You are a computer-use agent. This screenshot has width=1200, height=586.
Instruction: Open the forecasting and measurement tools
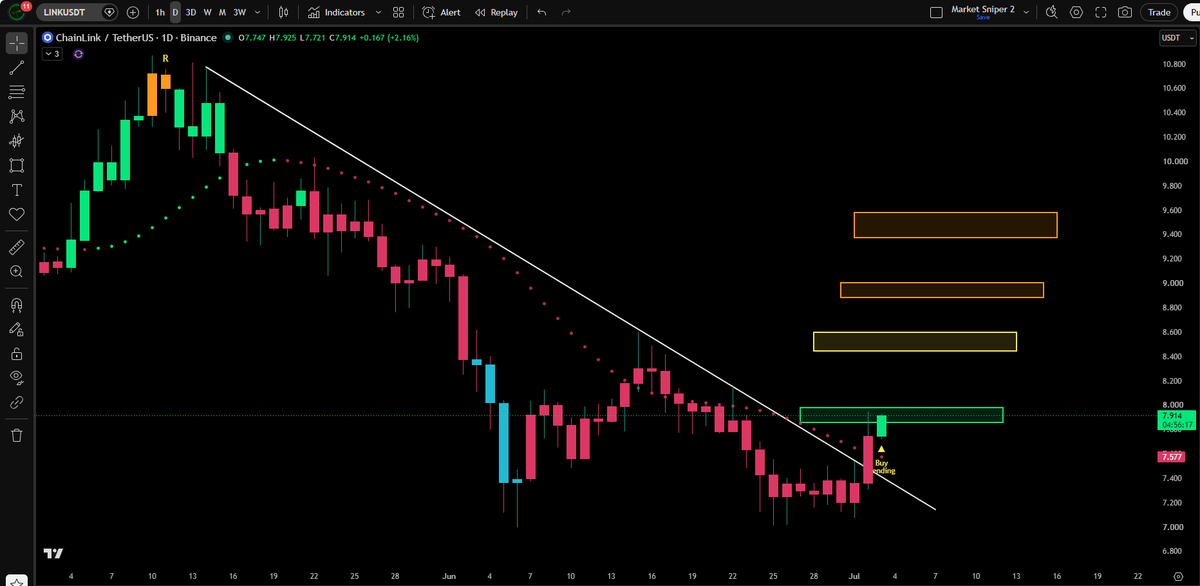pos(17,141)
